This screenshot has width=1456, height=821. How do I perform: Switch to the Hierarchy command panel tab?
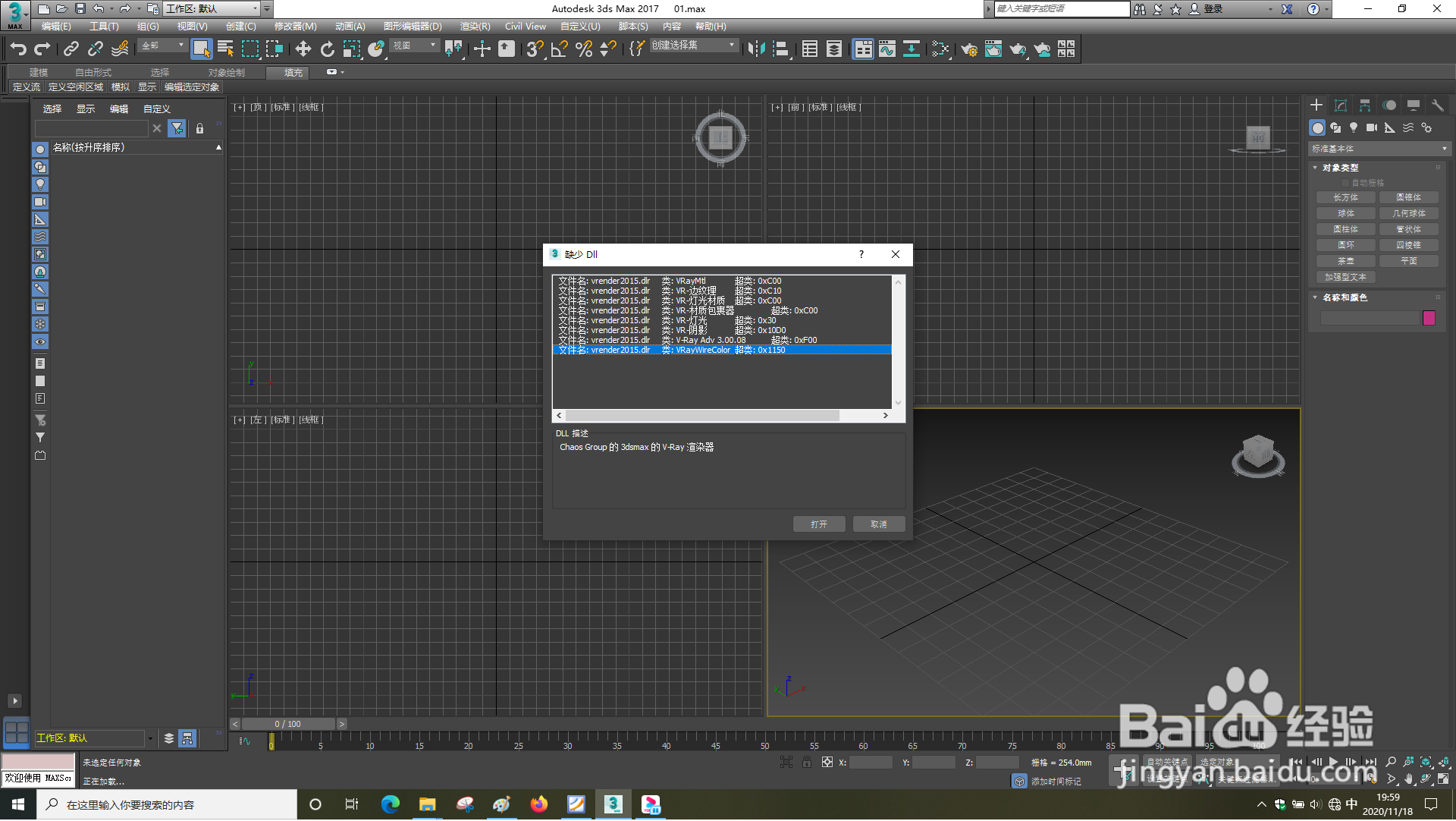click(1365, 105)
